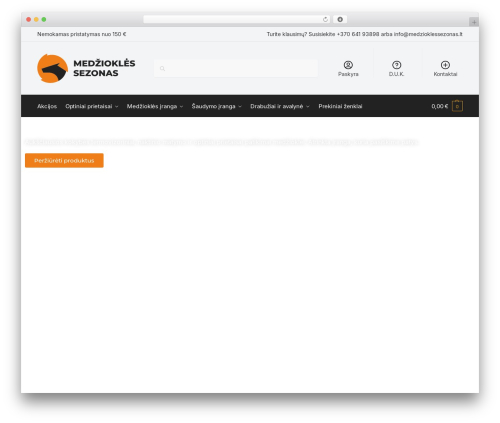500x423 pixels.
Task: Click the D.U.K. label
Action: click(x=396, y=74)
